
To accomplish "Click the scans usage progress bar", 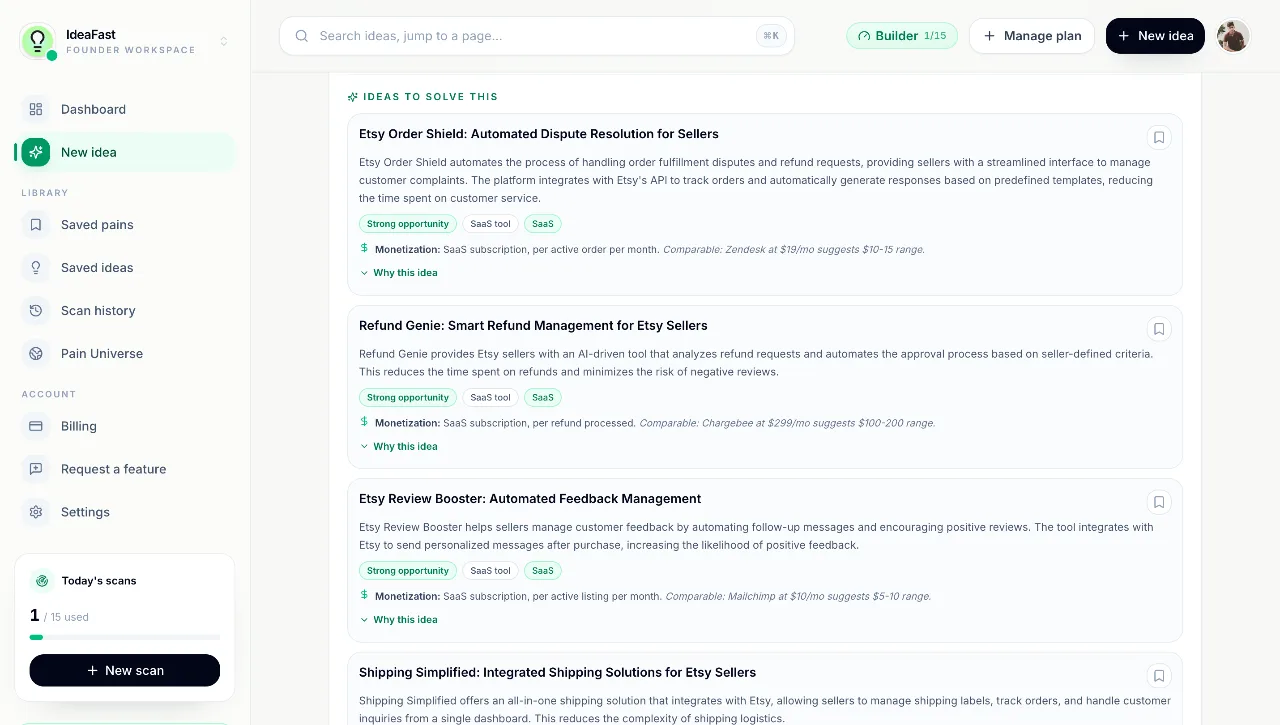I will tap(125, 637).
